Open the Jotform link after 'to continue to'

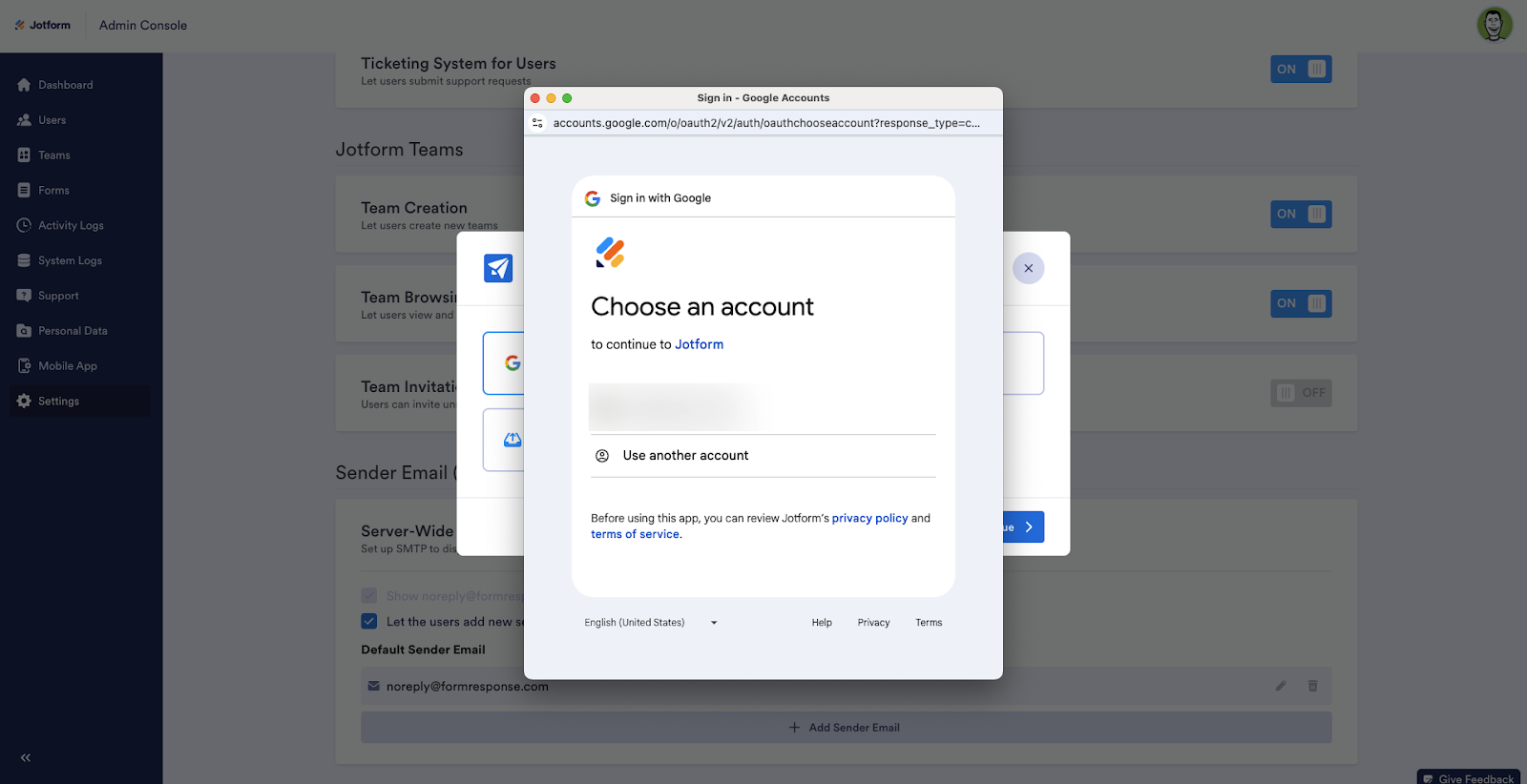[x=700, y=344]
